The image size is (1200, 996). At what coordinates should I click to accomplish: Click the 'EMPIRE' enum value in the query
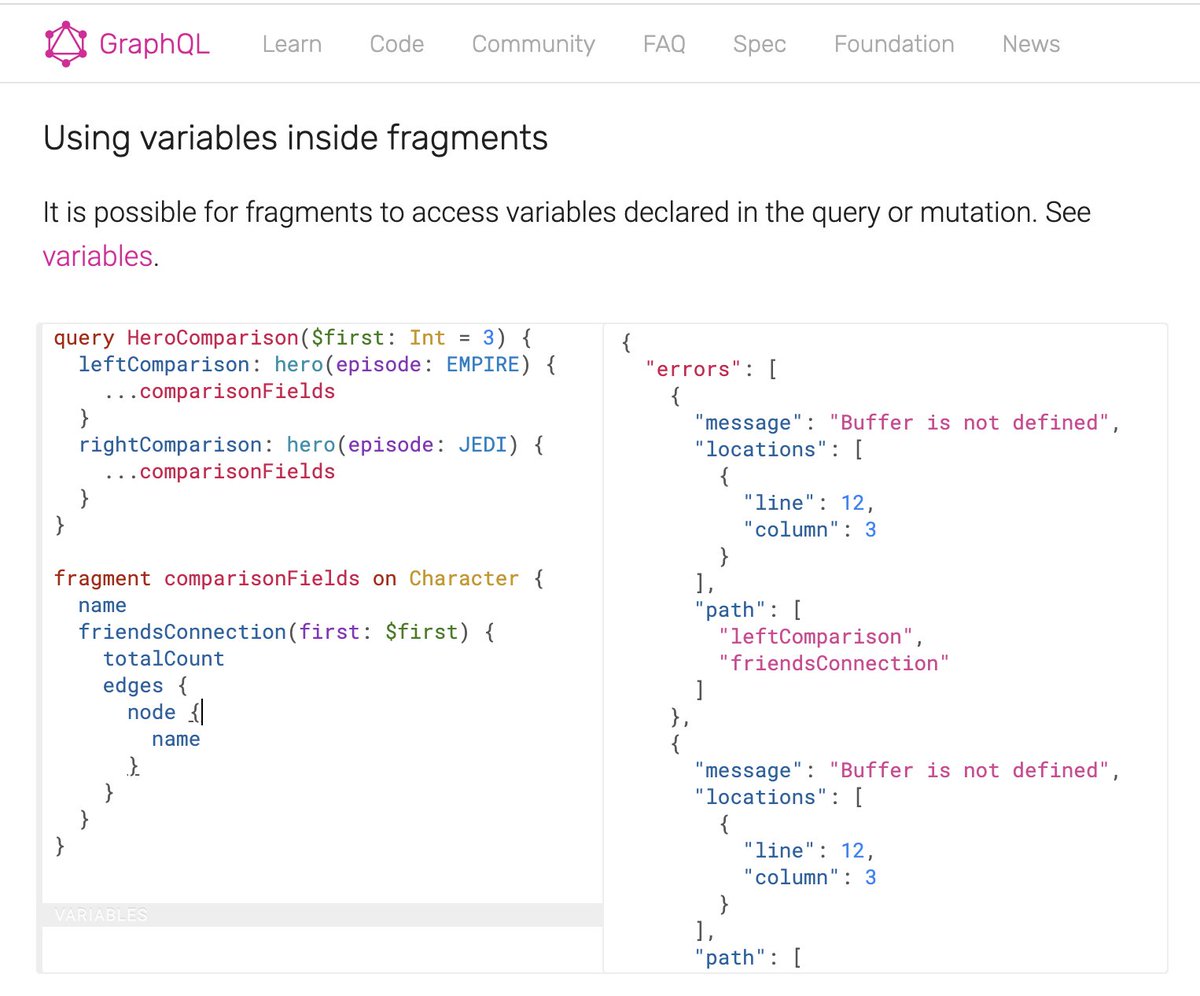coord(483,365)
